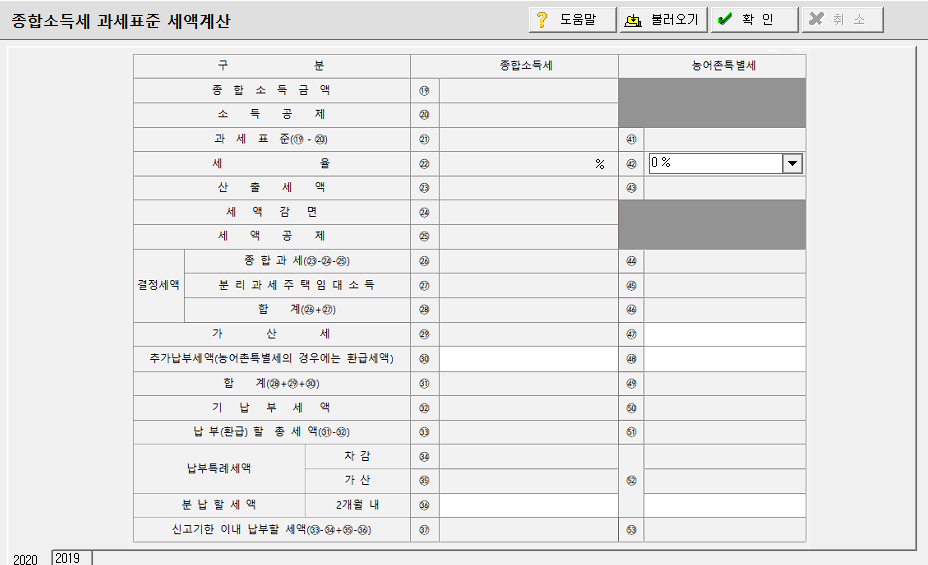Click the 종합과세(㉓-㉔-㉕) row label
928x565 pixels.
(297, 261)
